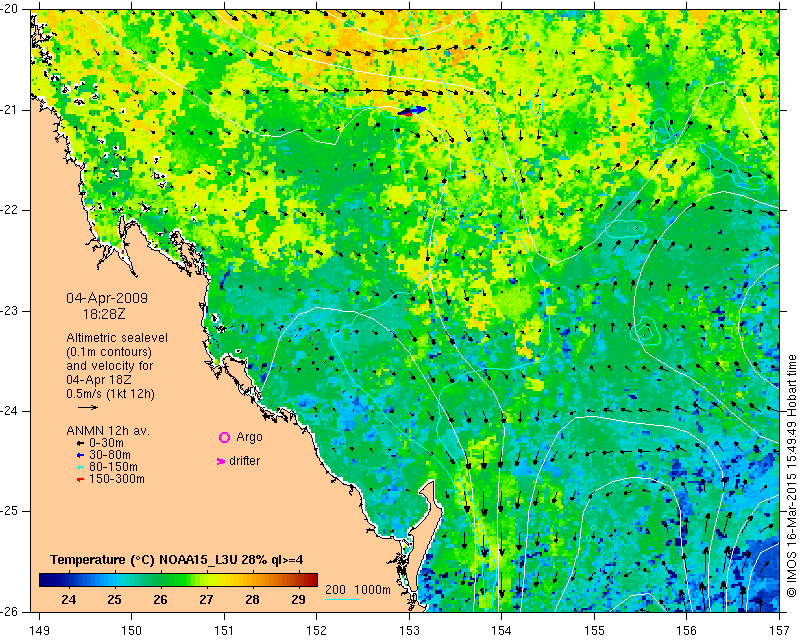Click the latitude axis label -20

(9, 9)
